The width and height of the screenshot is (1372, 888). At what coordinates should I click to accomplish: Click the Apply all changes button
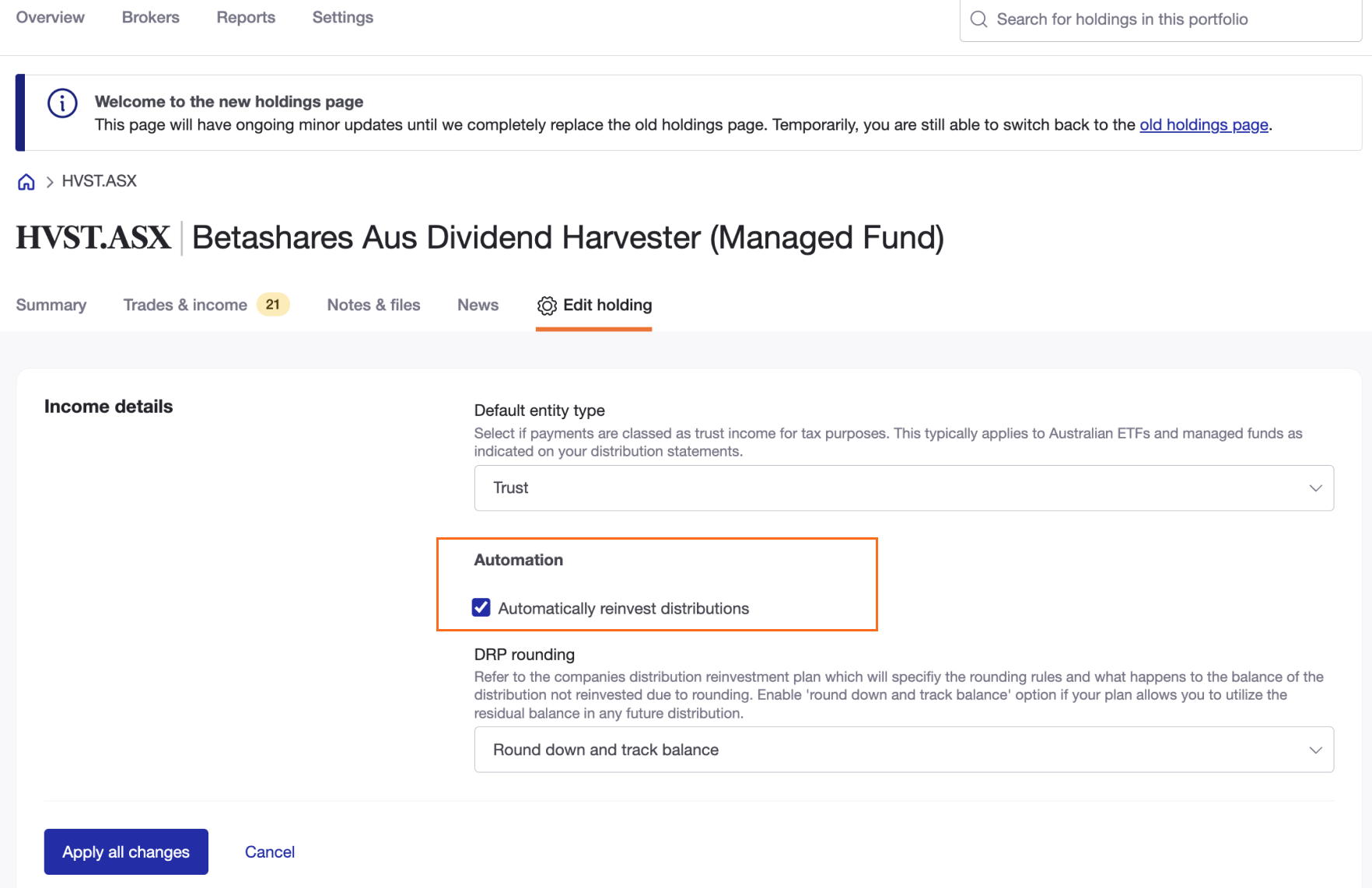tap(126, 851)
